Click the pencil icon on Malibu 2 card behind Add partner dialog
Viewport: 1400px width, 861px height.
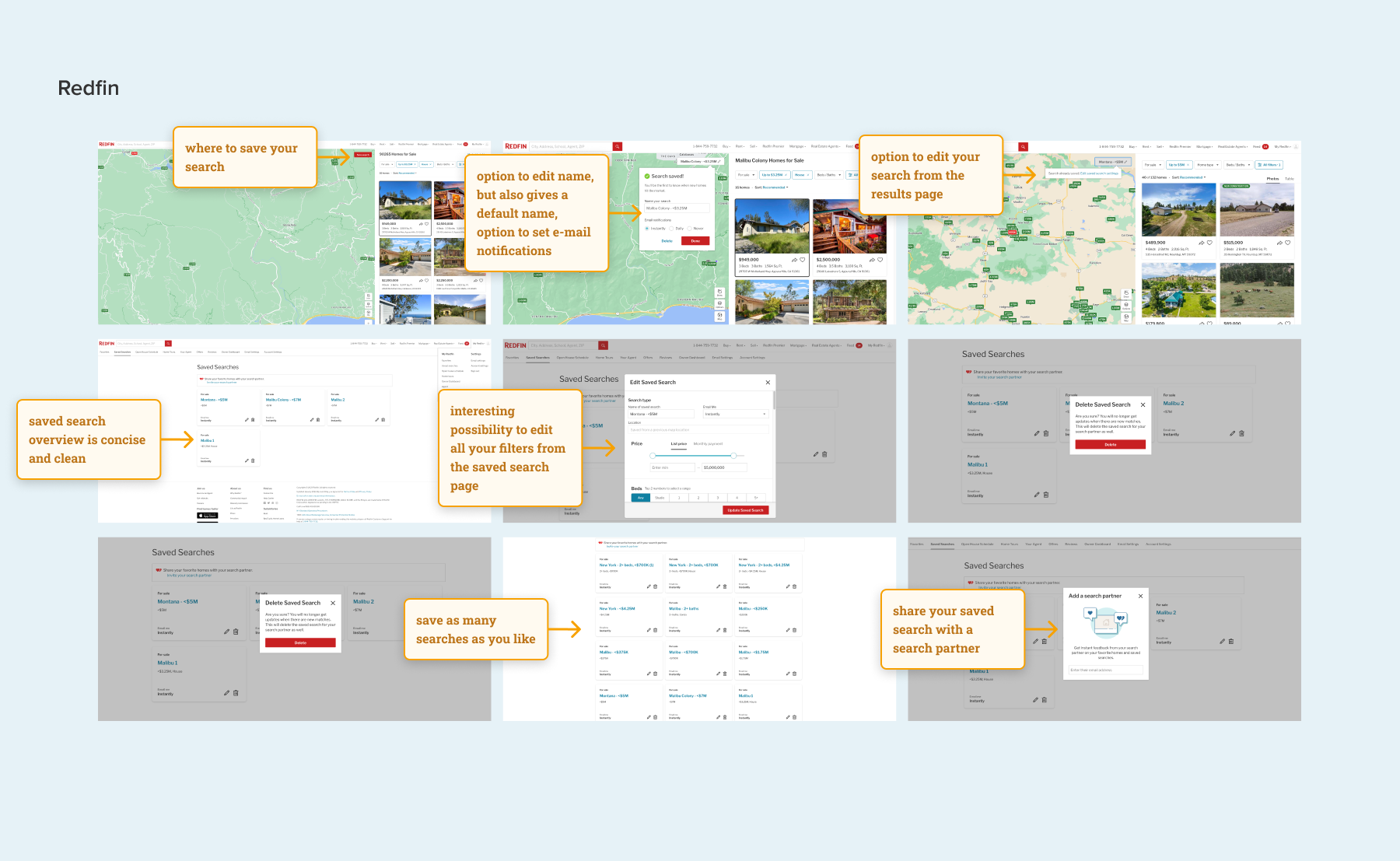[1222, 642]
